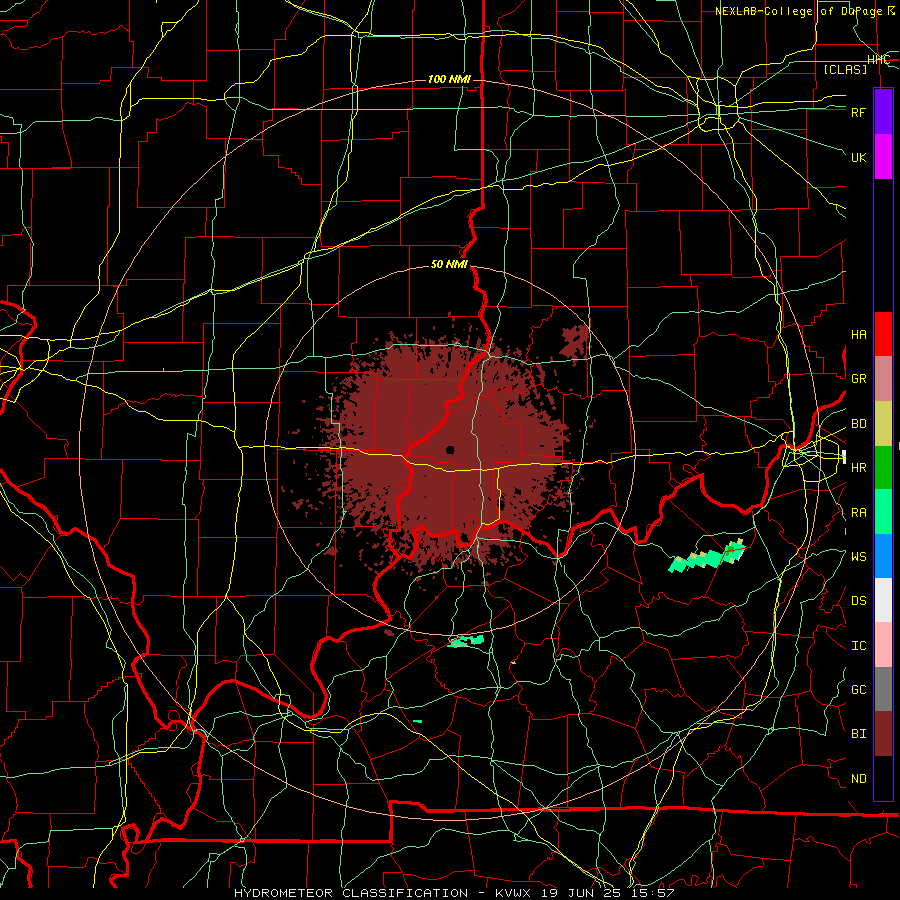Click the black radar site dot at center
900x900 pixels.
coord(450,450)
